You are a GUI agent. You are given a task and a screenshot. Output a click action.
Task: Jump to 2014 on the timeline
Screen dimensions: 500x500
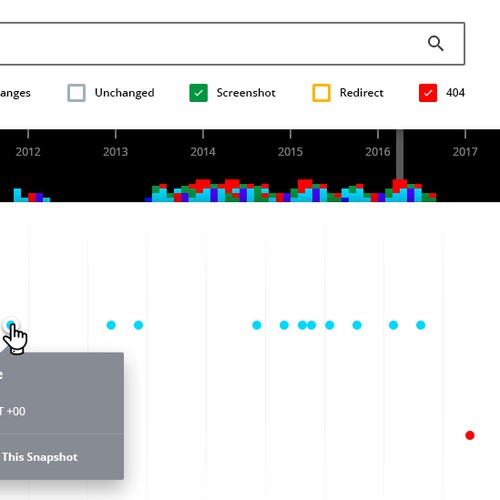pos(203,152)
